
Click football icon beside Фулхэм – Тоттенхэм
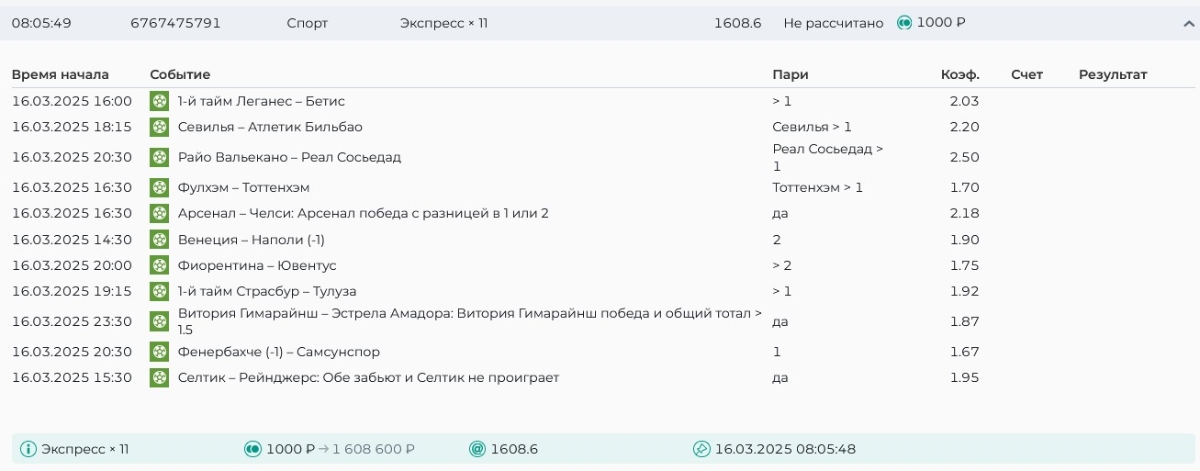159,187
